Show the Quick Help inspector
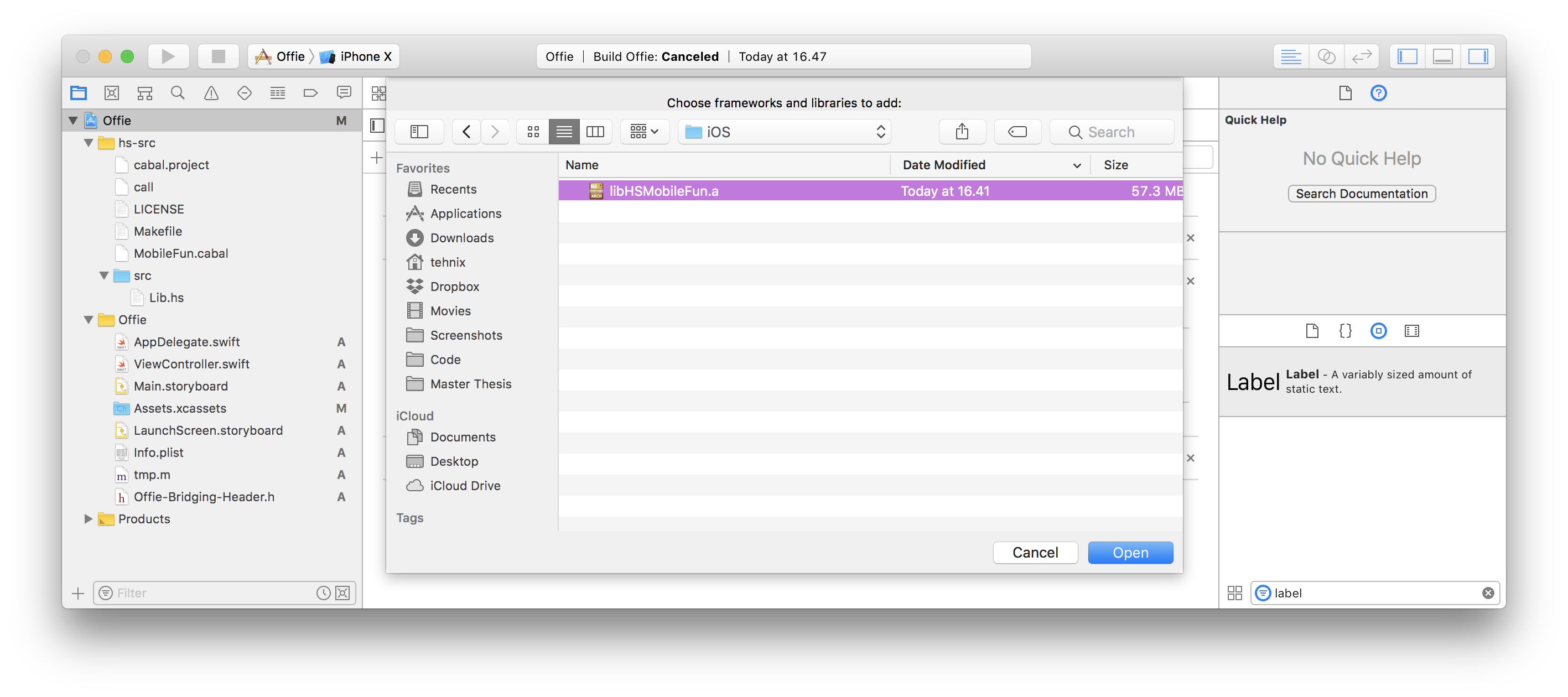 1378,93
